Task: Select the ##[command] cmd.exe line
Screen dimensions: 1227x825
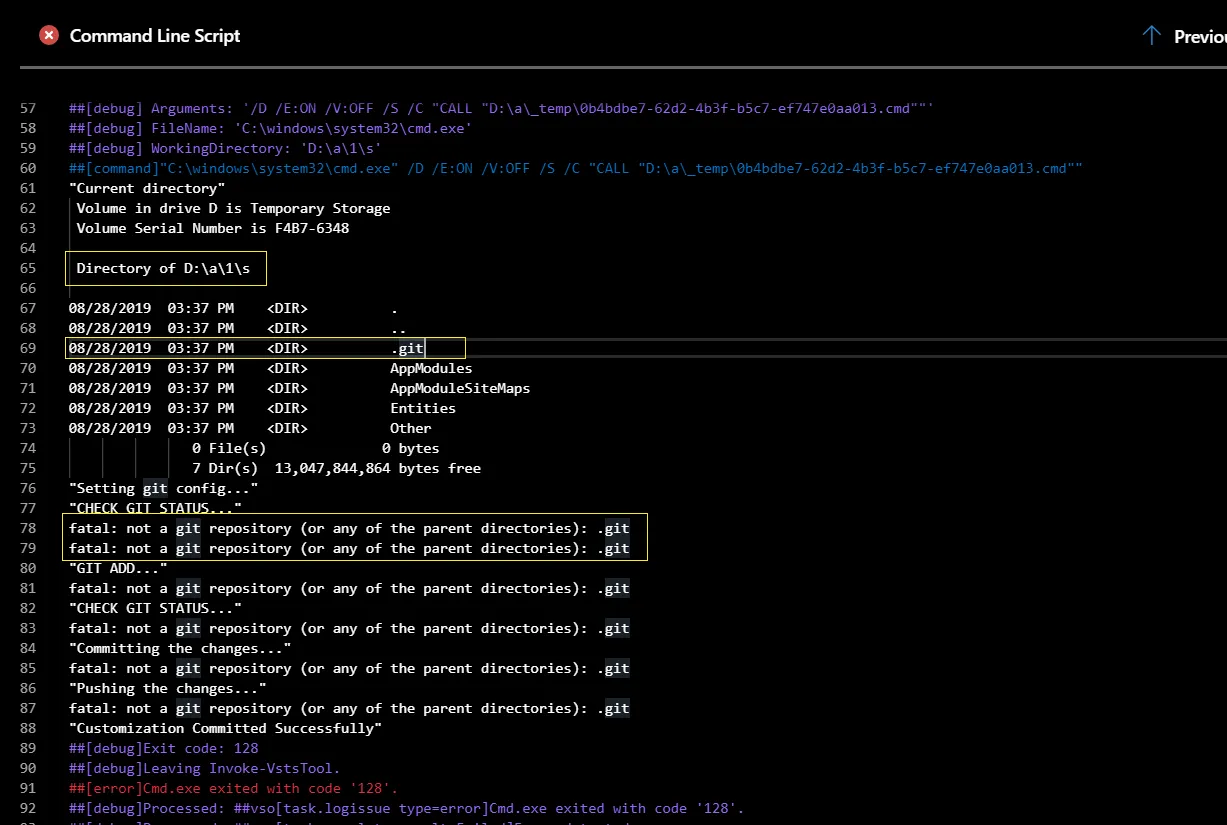Action: 576,168
